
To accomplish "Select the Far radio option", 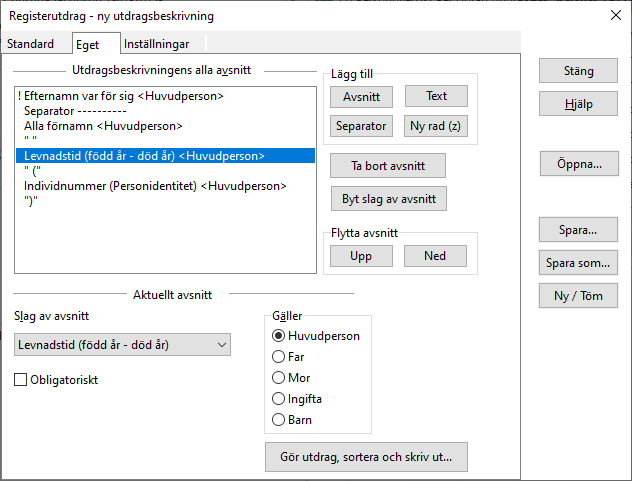I will click(279, 357).
